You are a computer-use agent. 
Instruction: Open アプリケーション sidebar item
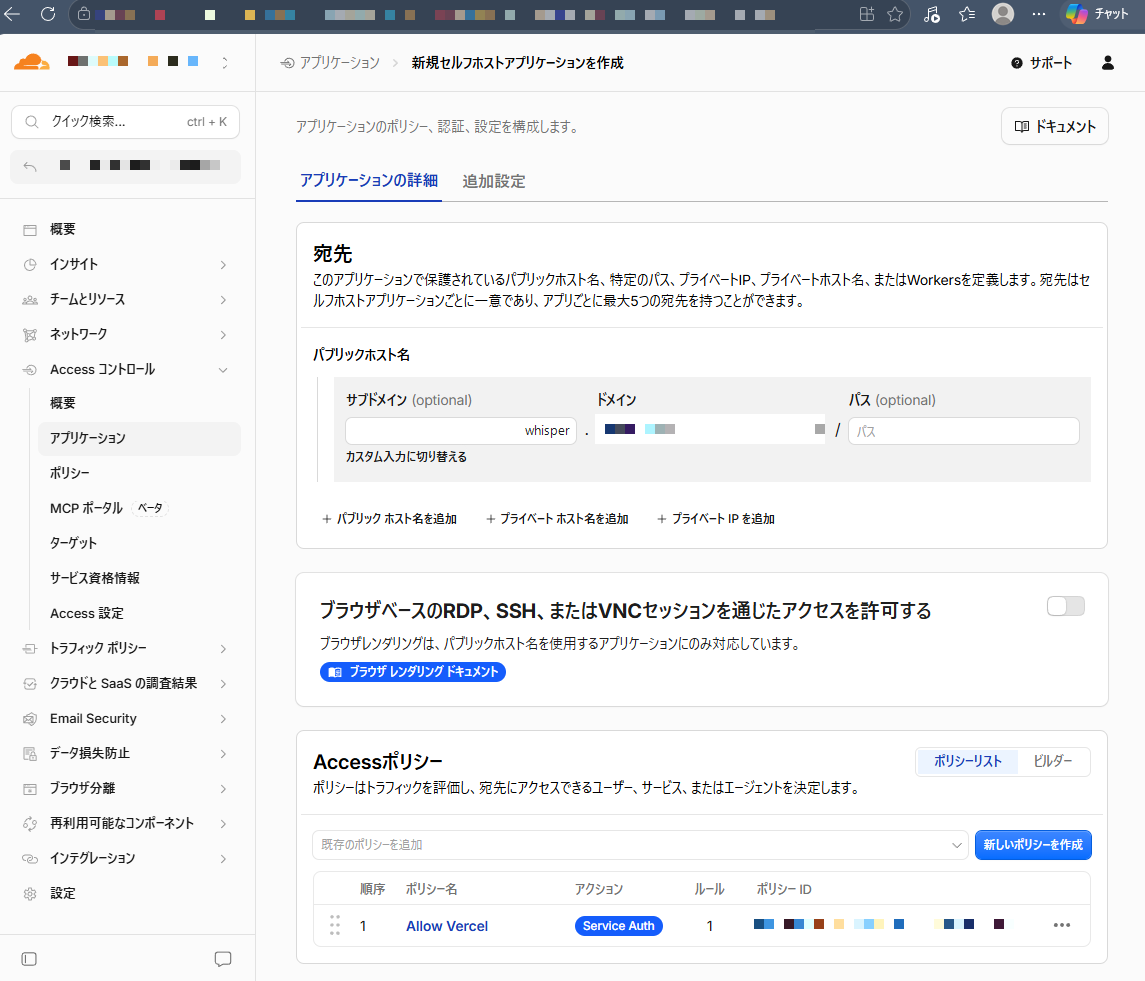[139, 438]
